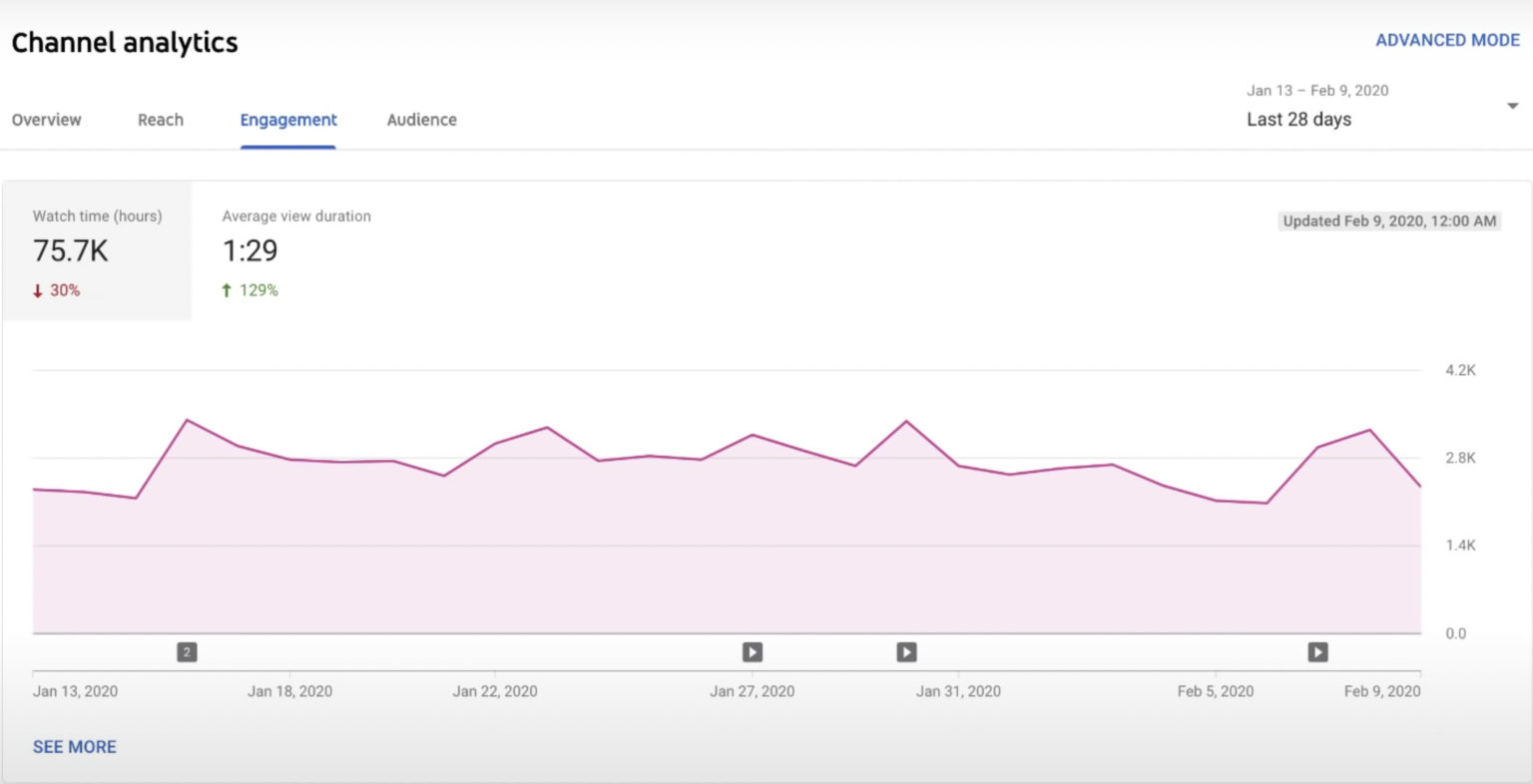Click the video marker near Jan 27
This screenshot has width=1533, height=784.
pyautogui.click(x=752, y=651)
